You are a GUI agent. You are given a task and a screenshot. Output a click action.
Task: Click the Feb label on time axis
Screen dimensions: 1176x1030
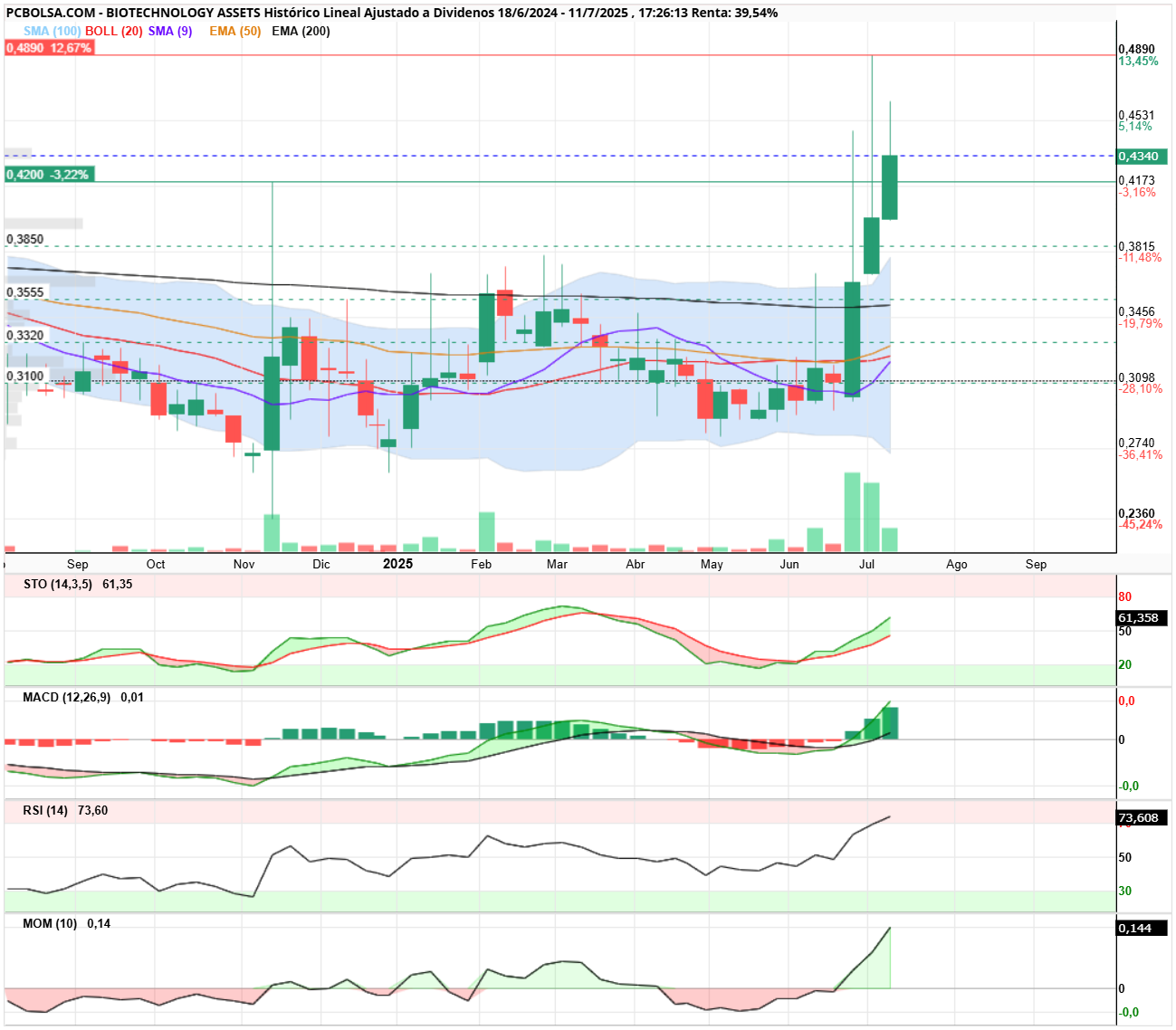coord(482,564)
